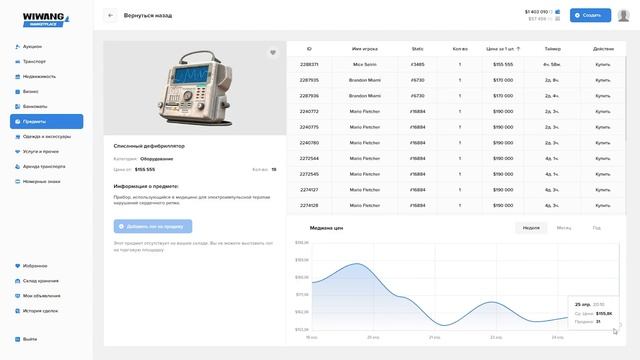
Task: Click Добавить лот на продажу button
Action: pyautogui.click(x=153, y=226)
